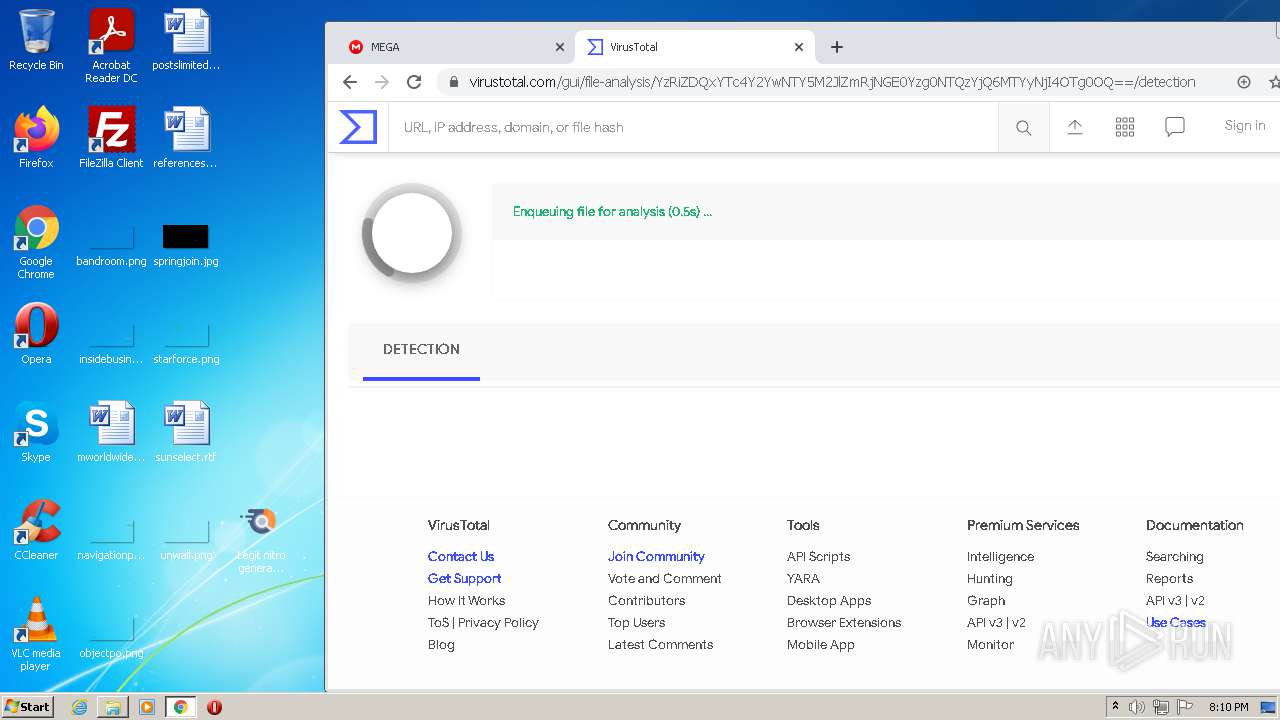Open the YARA tools link
Image resolution: width=1280 pixels, height=720 pixels.
coord(803,578)
